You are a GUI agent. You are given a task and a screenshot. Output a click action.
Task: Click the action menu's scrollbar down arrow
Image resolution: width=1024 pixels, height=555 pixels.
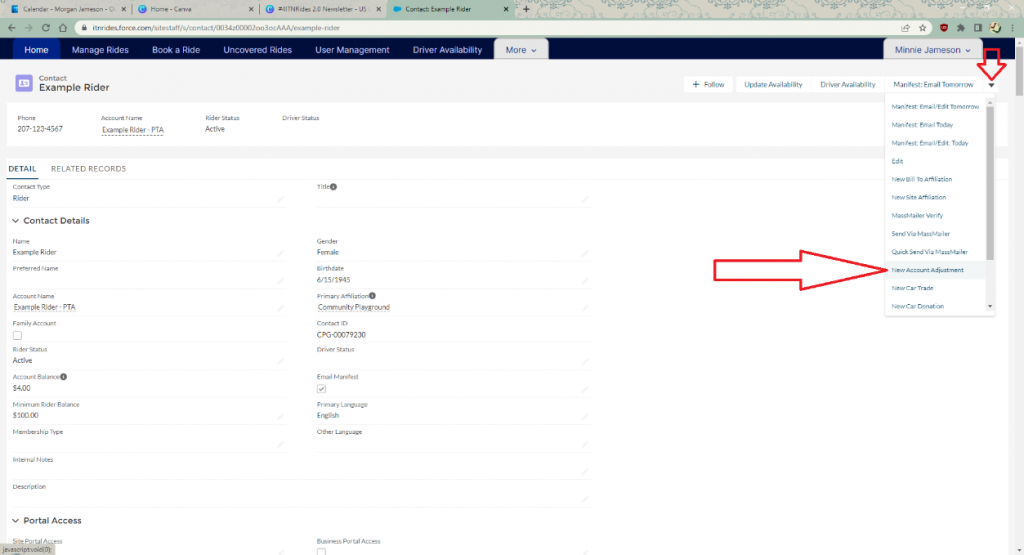pyautogui.click(x=990, y=306)
